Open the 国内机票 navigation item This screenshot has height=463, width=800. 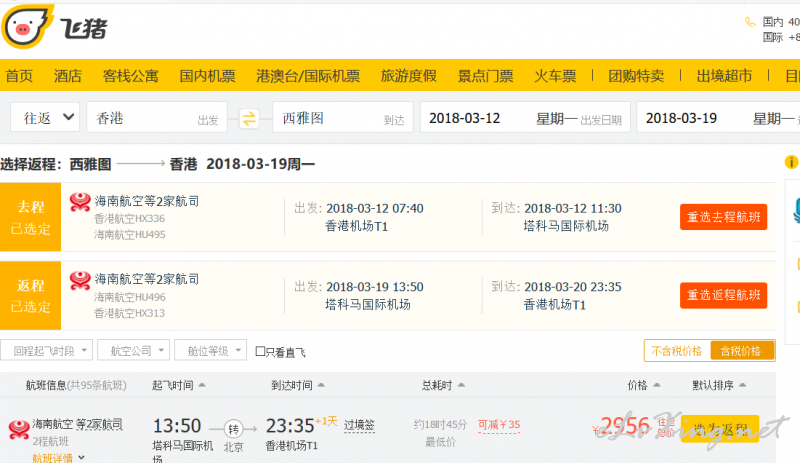click(x=207, y=76)
